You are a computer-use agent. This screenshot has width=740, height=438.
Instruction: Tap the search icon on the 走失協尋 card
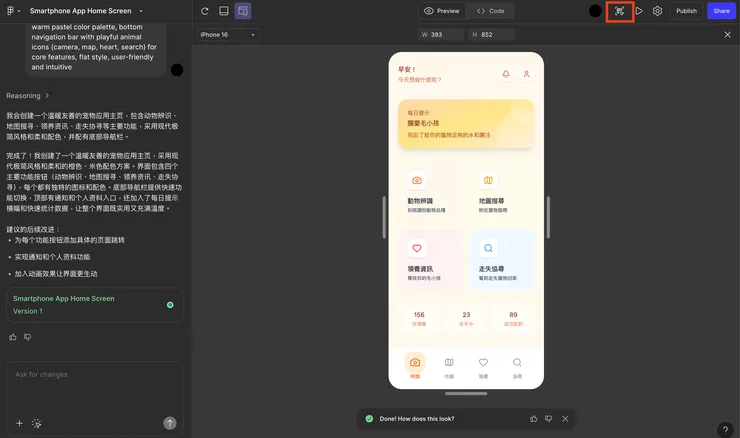click(488, 248)
